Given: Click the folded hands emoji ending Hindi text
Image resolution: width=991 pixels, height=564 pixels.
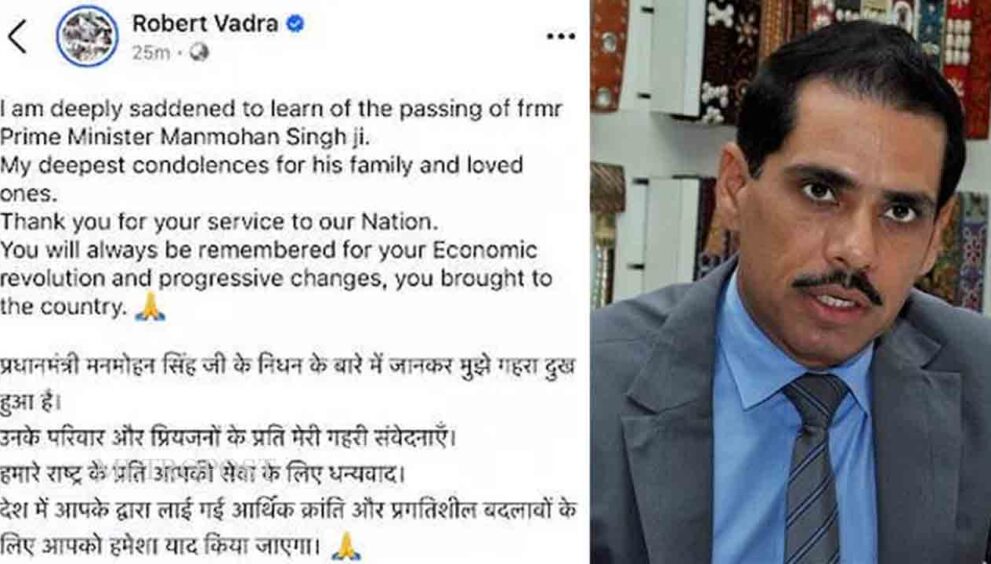Looking at the screenshot, I should (x=346, y=546).
